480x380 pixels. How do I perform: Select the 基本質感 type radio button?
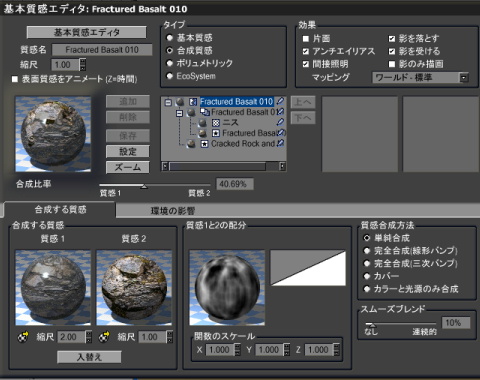tap(170, 38)
